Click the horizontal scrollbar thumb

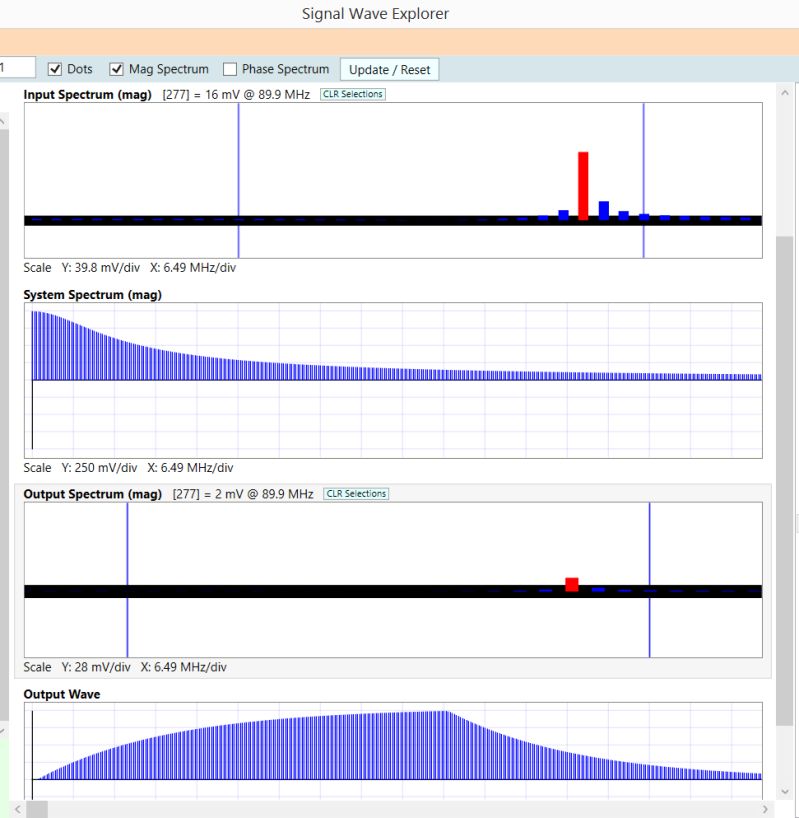click(37, 809)
